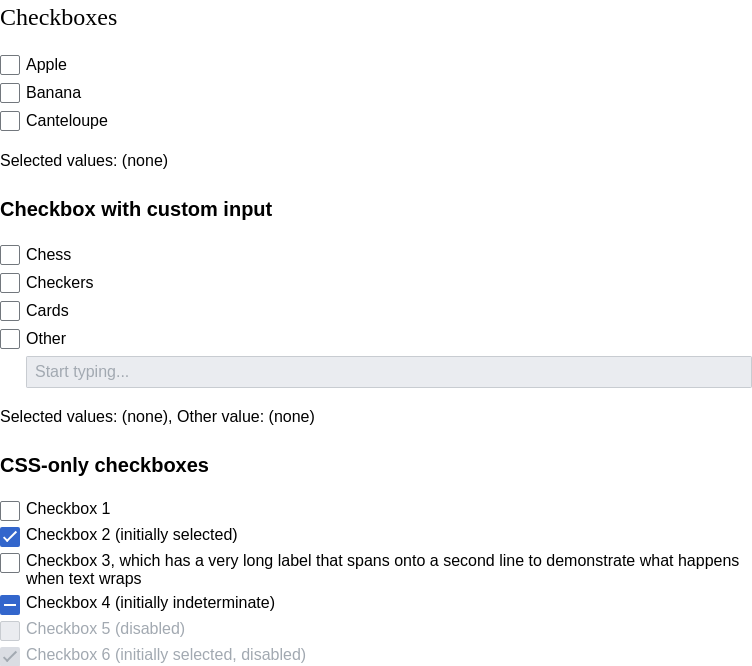Click the disabled Checkbox 5
Viewport: 752px width, 666px height.
coord(10,631)
